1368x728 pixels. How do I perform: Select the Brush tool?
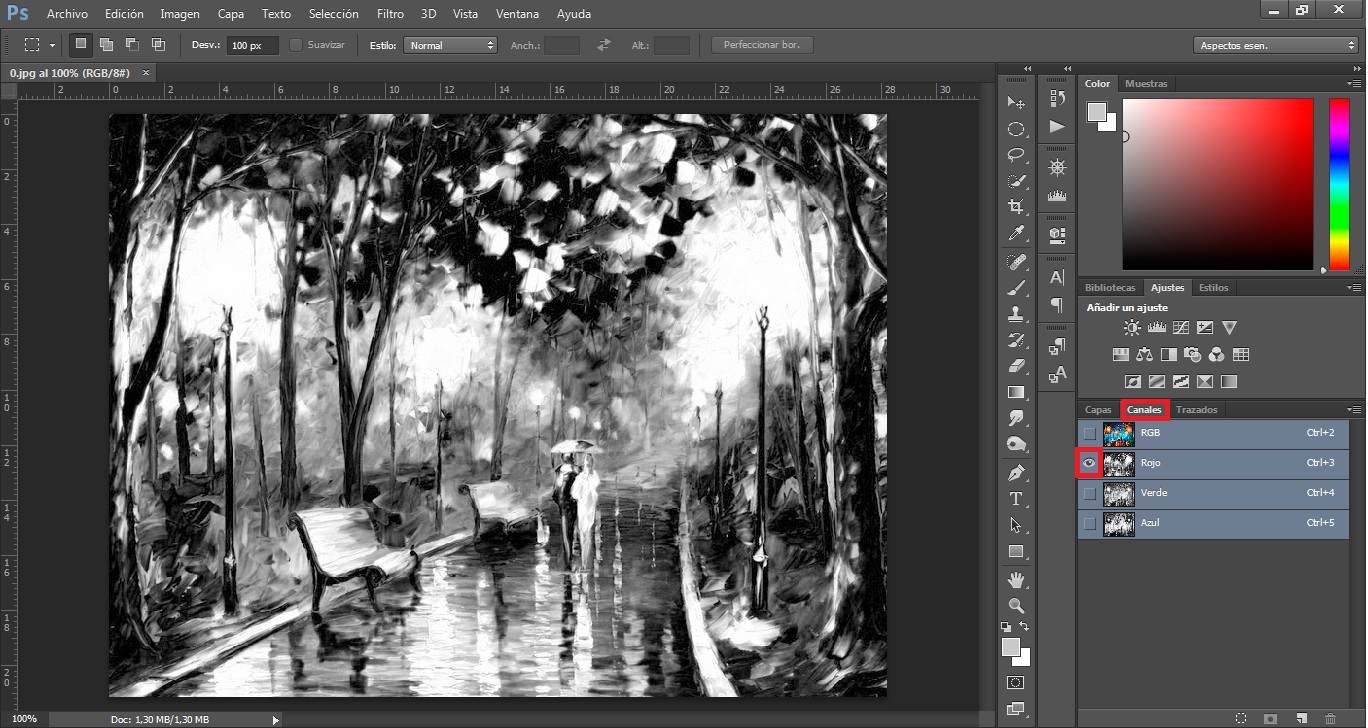1016,289
